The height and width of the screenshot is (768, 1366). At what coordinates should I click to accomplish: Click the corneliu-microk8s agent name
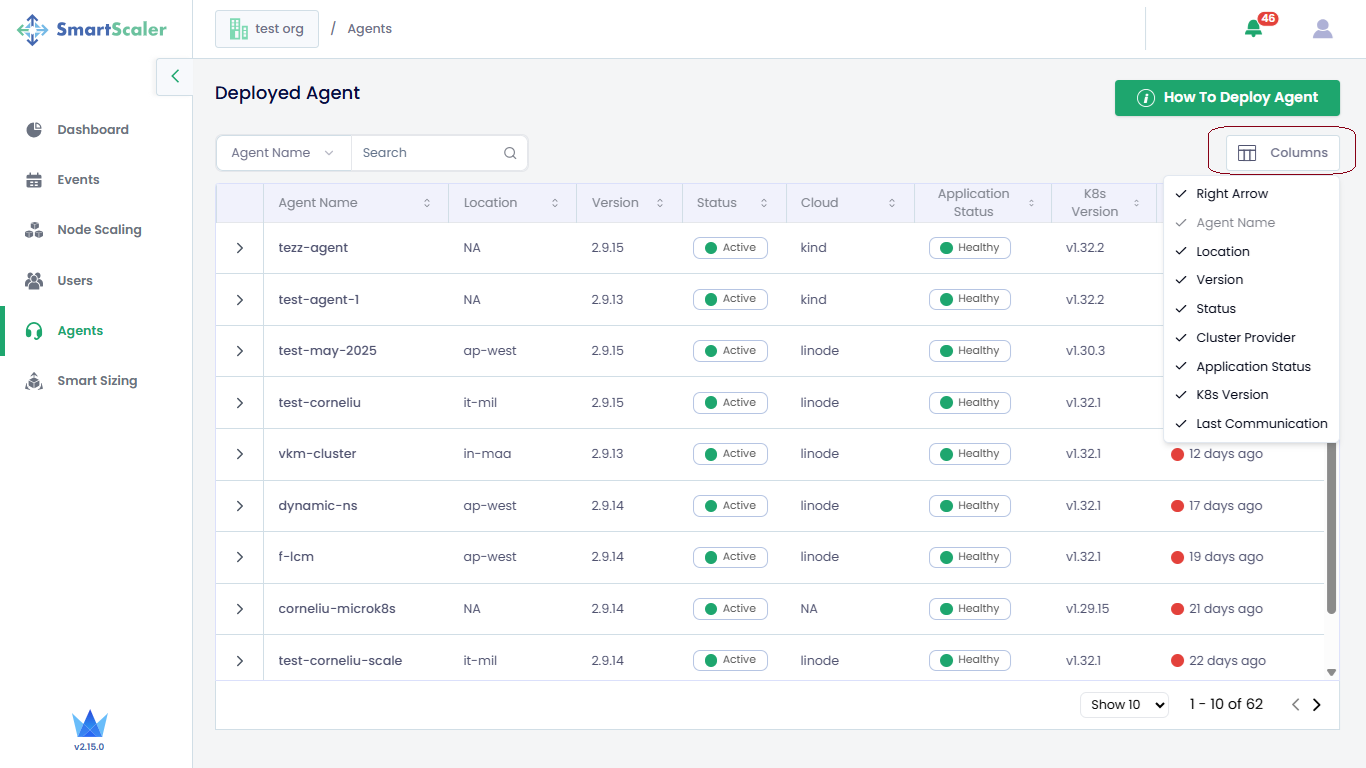tap(337, 609)
